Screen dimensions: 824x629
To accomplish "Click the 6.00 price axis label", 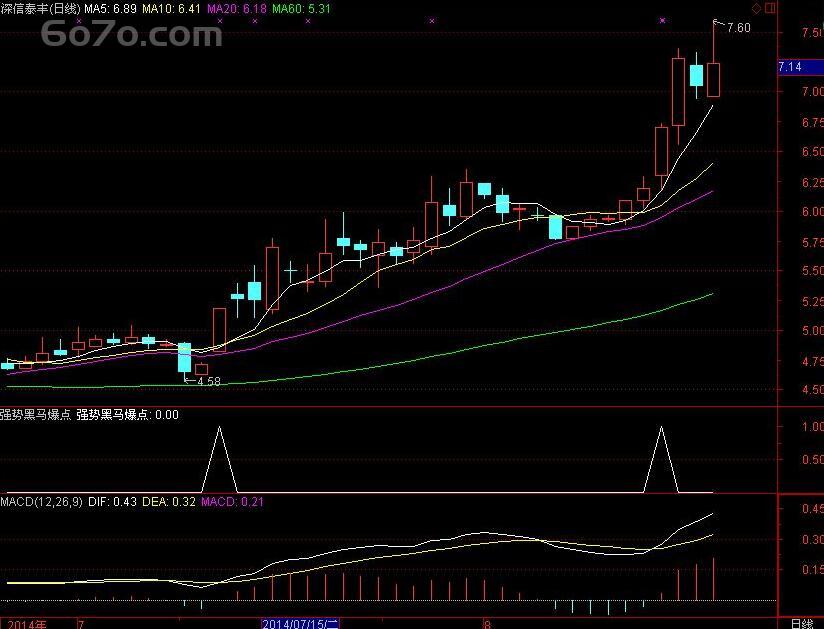I will [x=812, y=211].
